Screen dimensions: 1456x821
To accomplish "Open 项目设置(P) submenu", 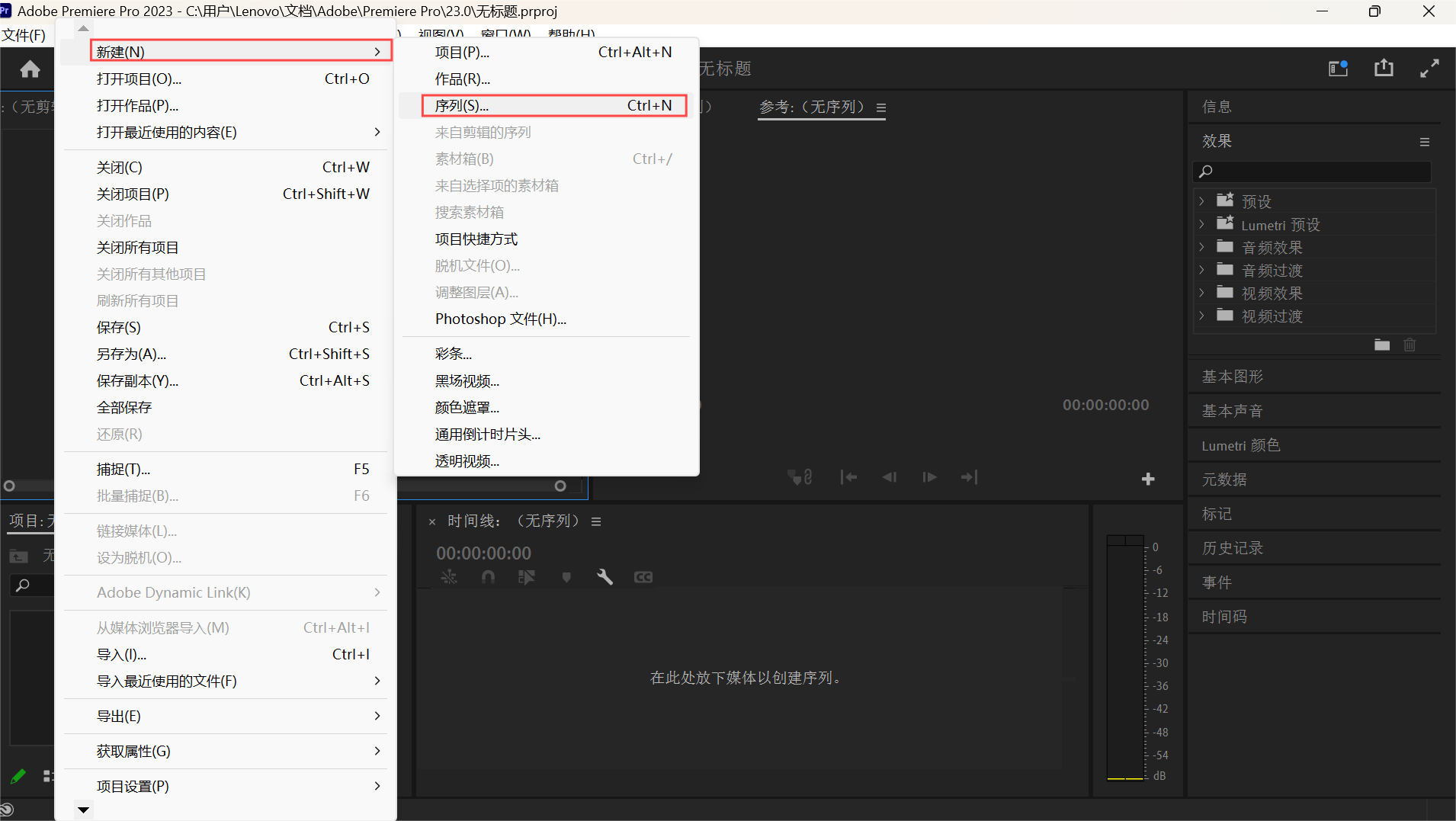I will tap(226, 786).
